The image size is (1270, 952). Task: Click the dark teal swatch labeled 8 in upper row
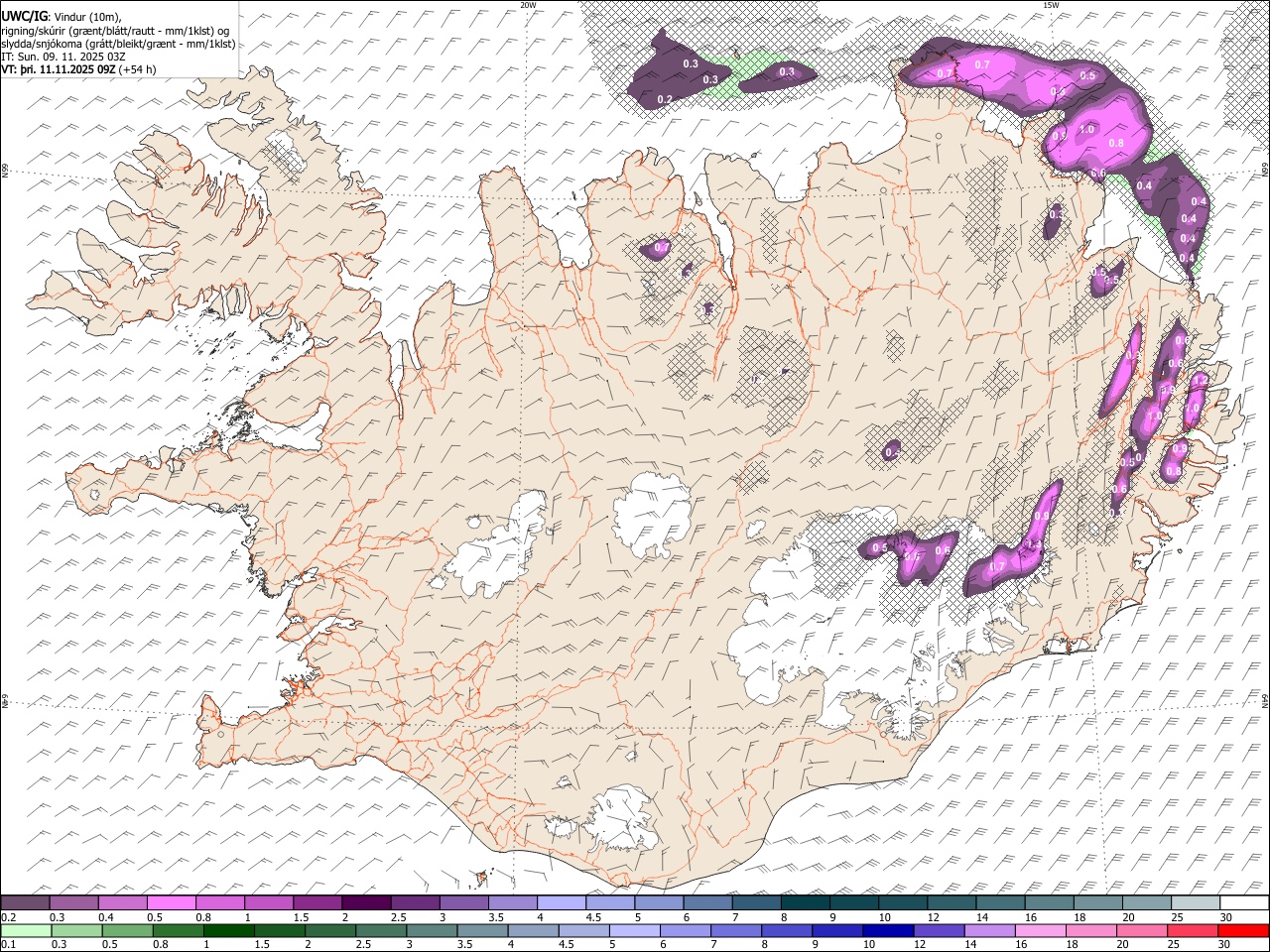click(x=806, y=903)
